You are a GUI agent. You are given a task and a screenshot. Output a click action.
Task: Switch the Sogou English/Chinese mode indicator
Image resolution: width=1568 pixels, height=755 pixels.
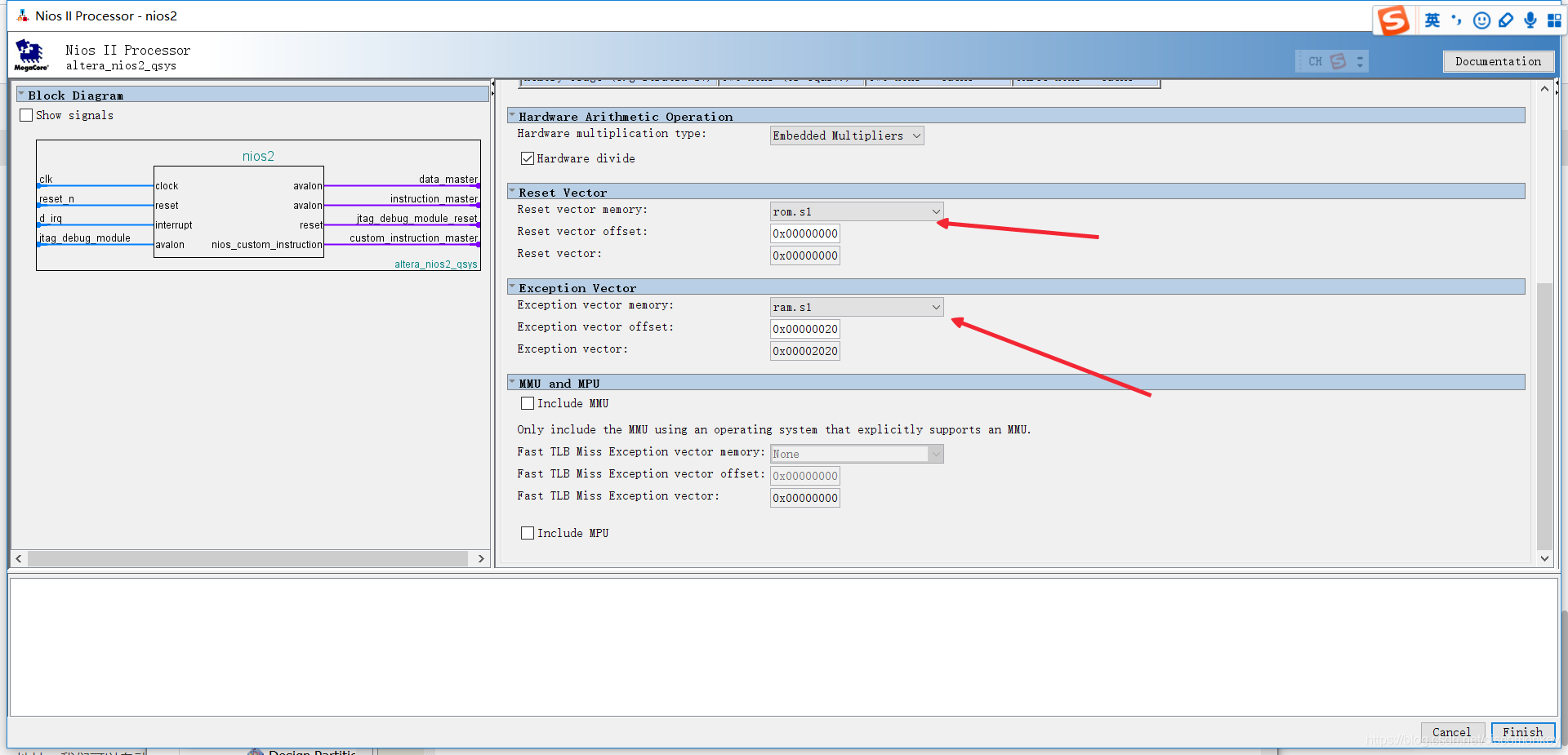[x=1432, y=20]
